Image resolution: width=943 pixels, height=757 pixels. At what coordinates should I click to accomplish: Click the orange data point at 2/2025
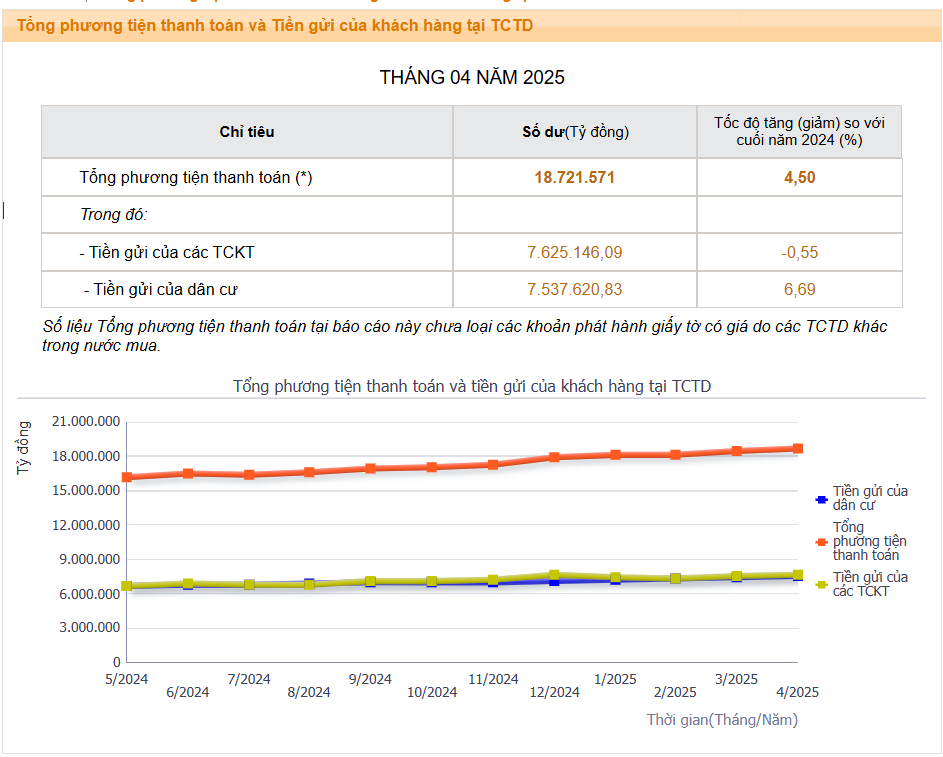coord(675,455)
